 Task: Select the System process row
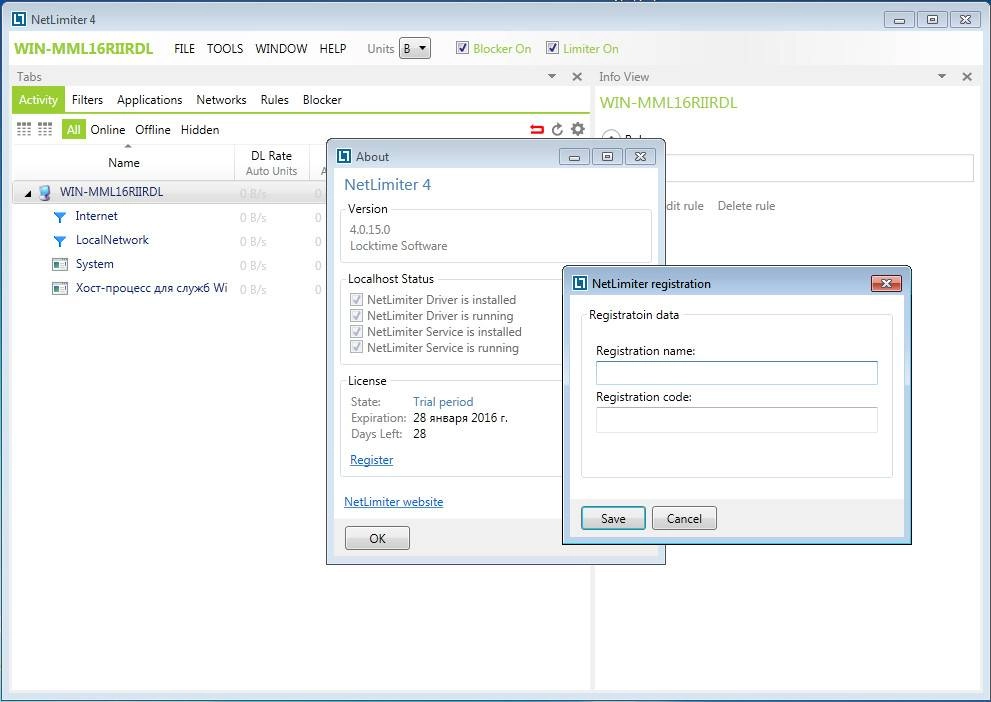[167, 265]
